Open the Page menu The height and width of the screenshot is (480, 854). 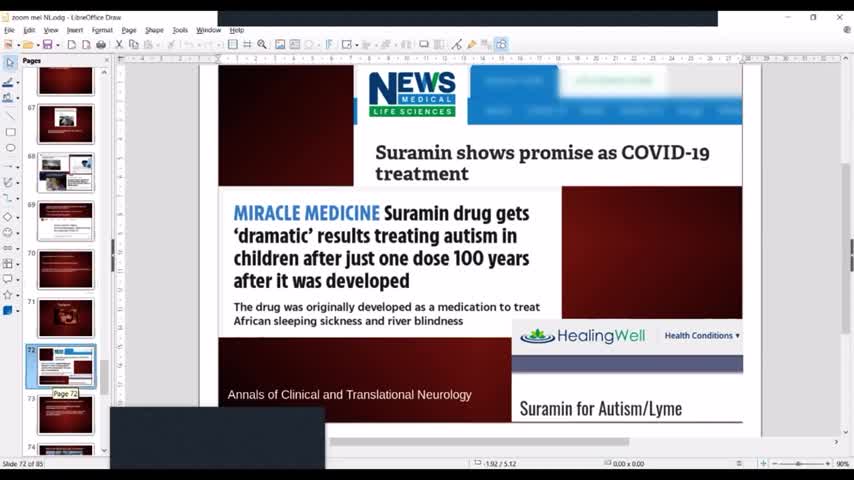[129, 30]
